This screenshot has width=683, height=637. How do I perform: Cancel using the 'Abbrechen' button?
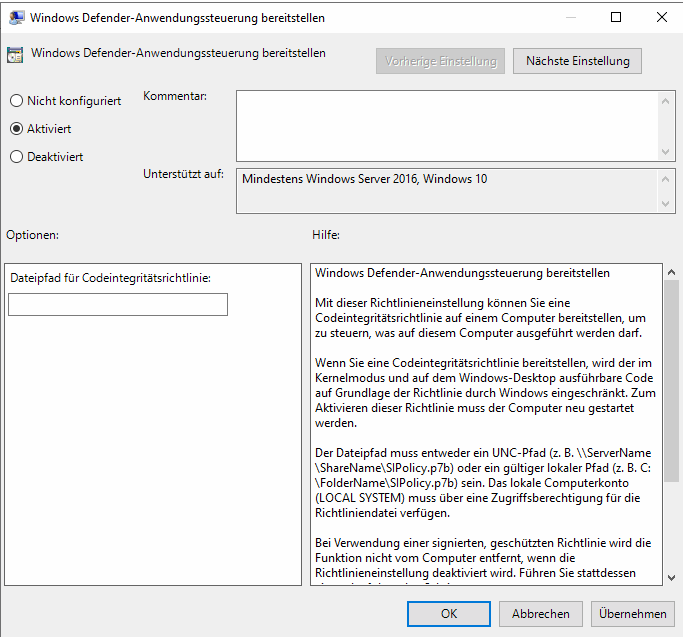click(x=541, y=614)
